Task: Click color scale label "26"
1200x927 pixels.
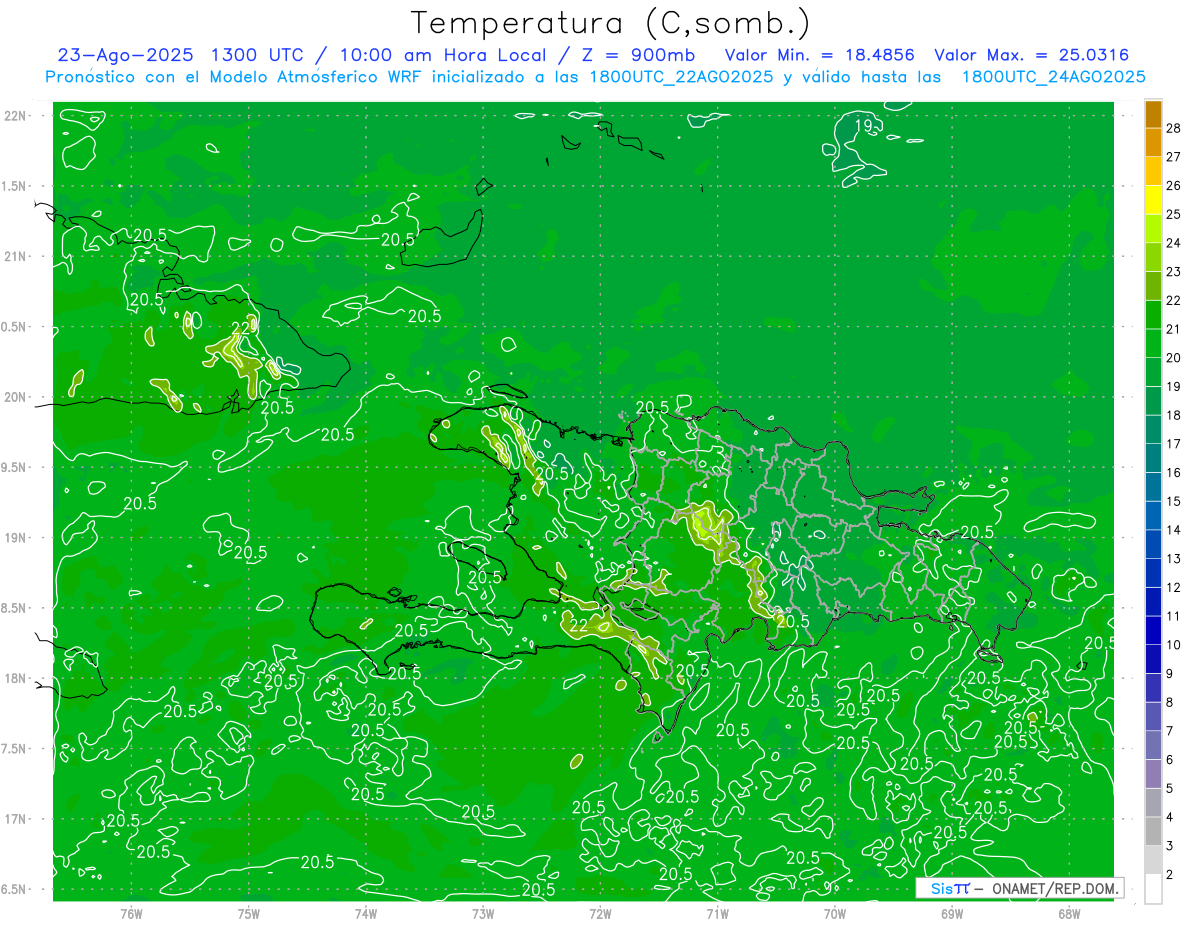Action: click(1174, 185)
